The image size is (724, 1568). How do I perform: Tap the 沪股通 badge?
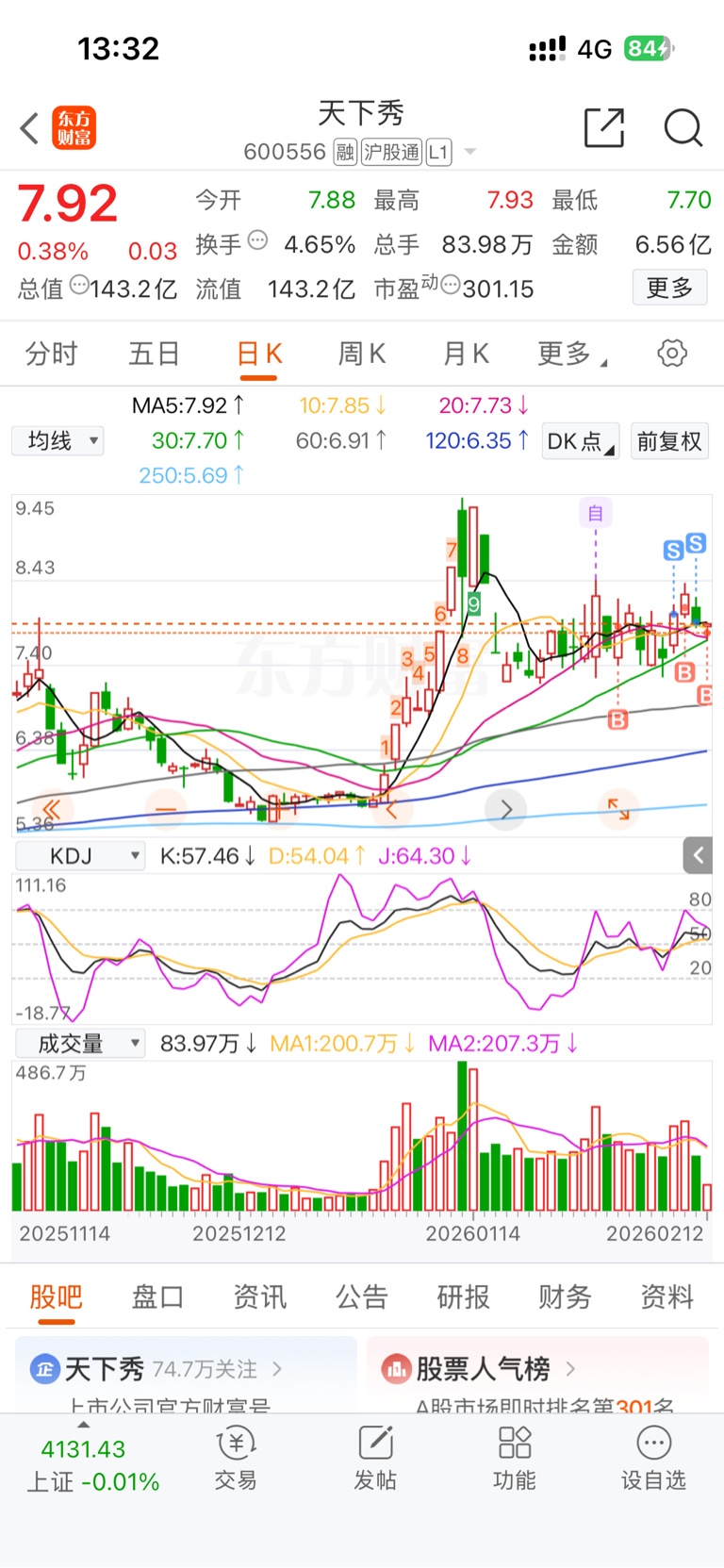392,152
